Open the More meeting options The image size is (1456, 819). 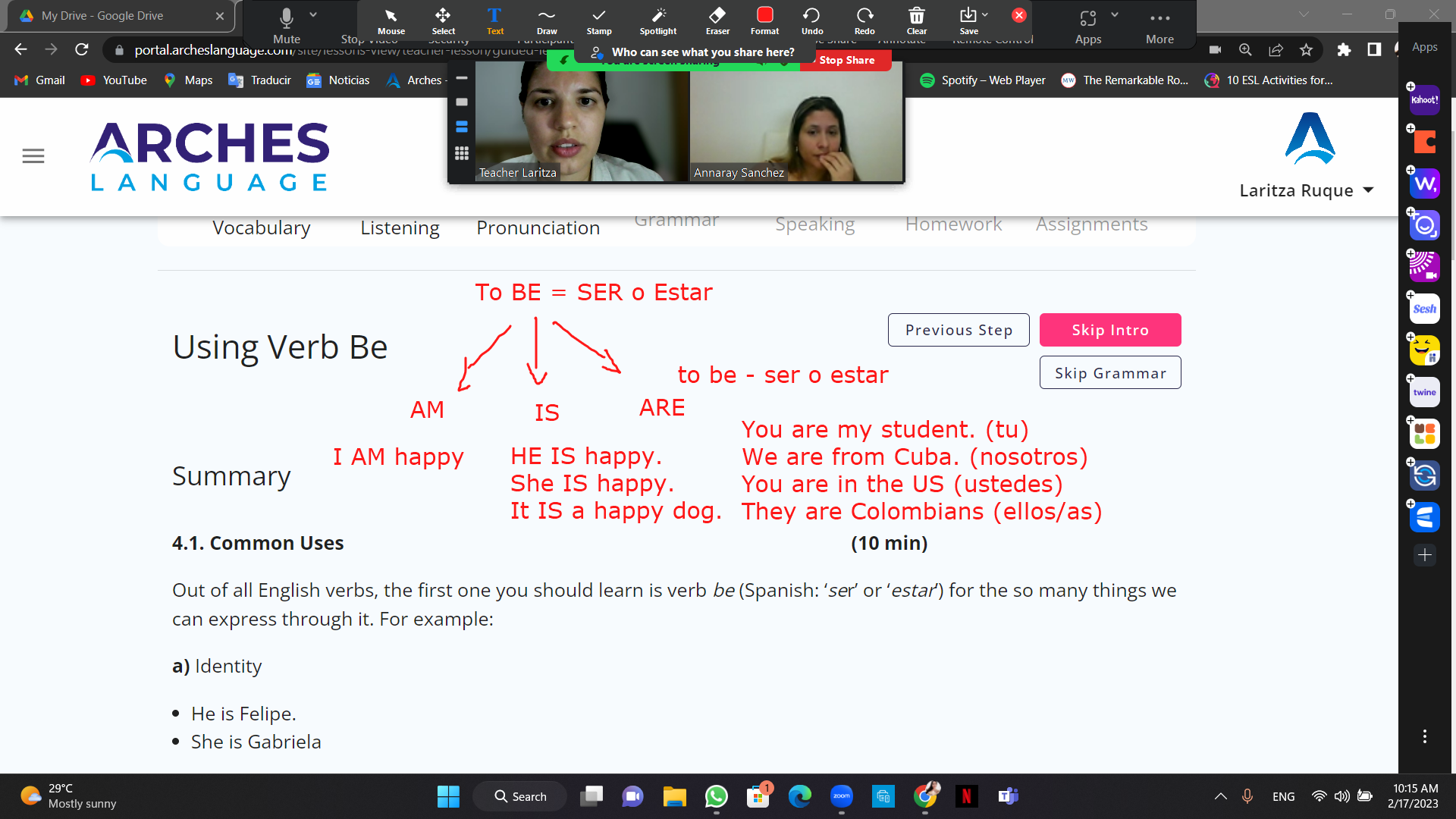pos(1159,27)
